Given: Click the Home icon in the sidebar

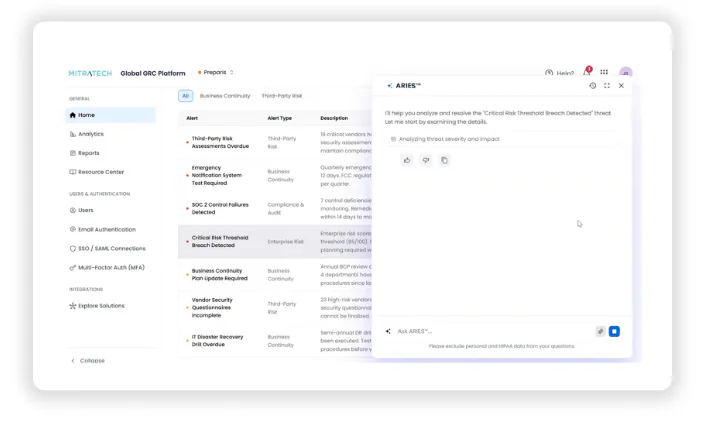Looking at the screenshot, I should coord(72,115).
